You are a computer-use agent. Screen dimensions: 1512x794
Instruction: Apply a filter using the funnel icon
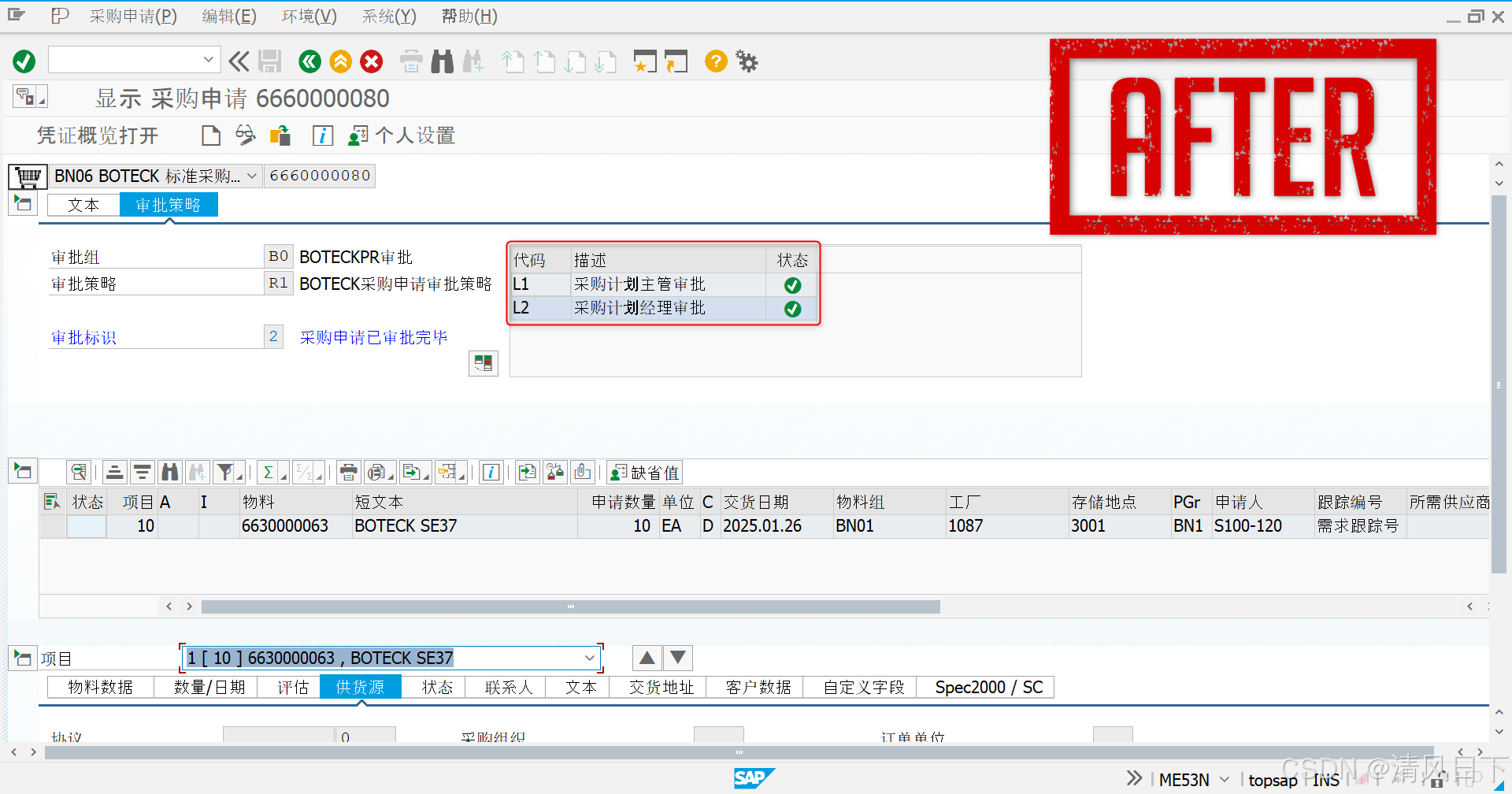(x=224, y=471)
